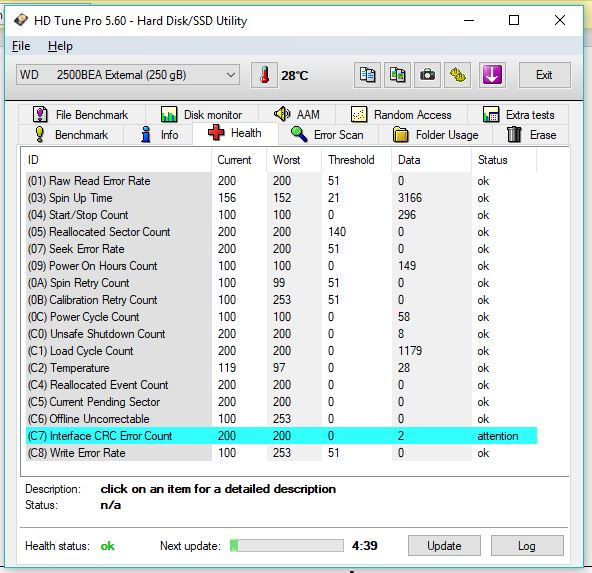Select the Health tab
This screenshot has width=592, height=573.
point(235,133)
